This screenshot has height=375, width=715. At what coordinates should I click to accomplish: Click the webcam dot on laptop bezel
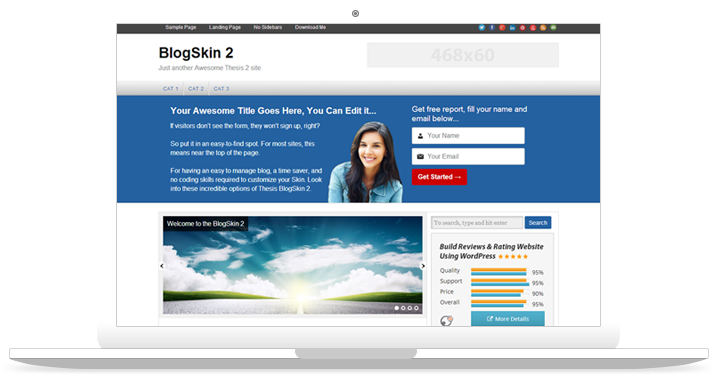[355, 14]
